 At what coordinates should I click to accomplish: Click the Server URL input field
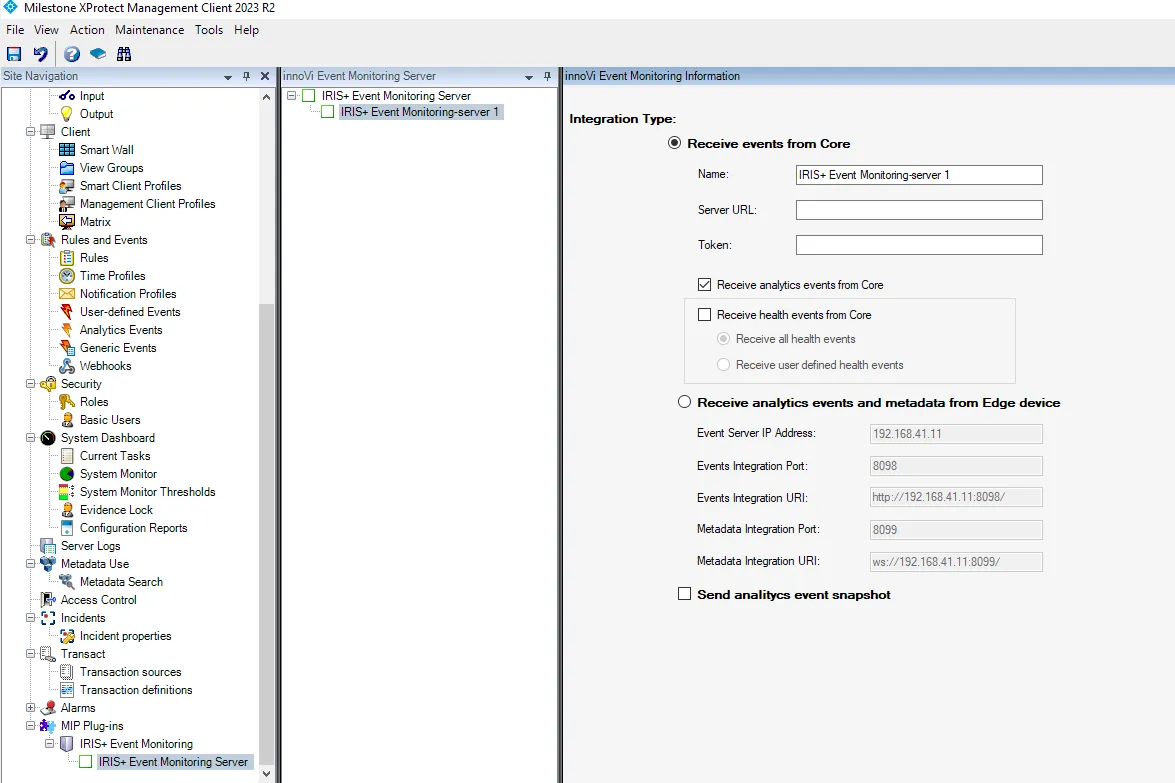pos(919,210)
